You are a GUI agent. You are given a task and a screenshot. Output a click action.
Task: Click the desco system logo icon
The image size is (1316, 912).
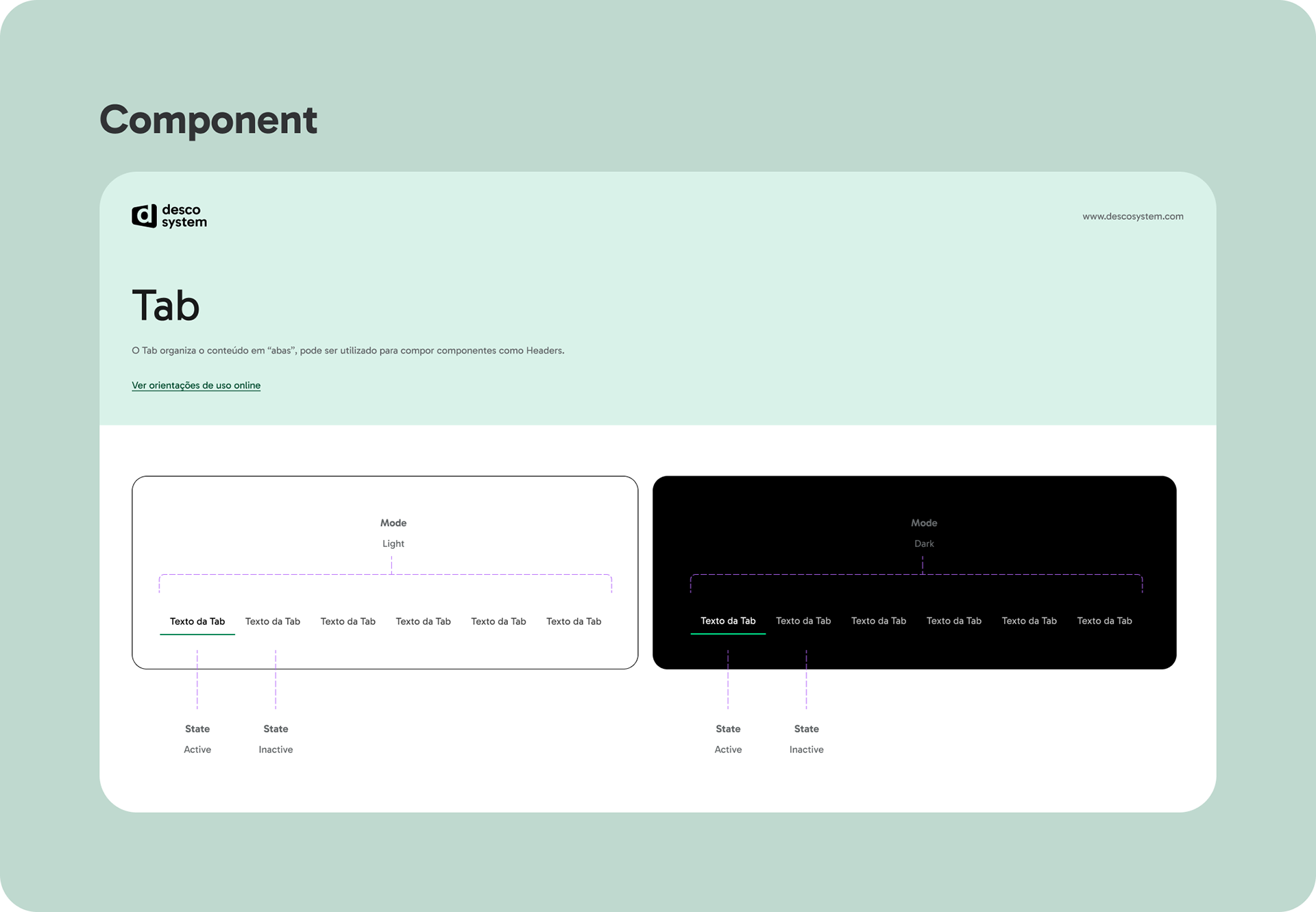pyautogui.click(x=144, y=216)
